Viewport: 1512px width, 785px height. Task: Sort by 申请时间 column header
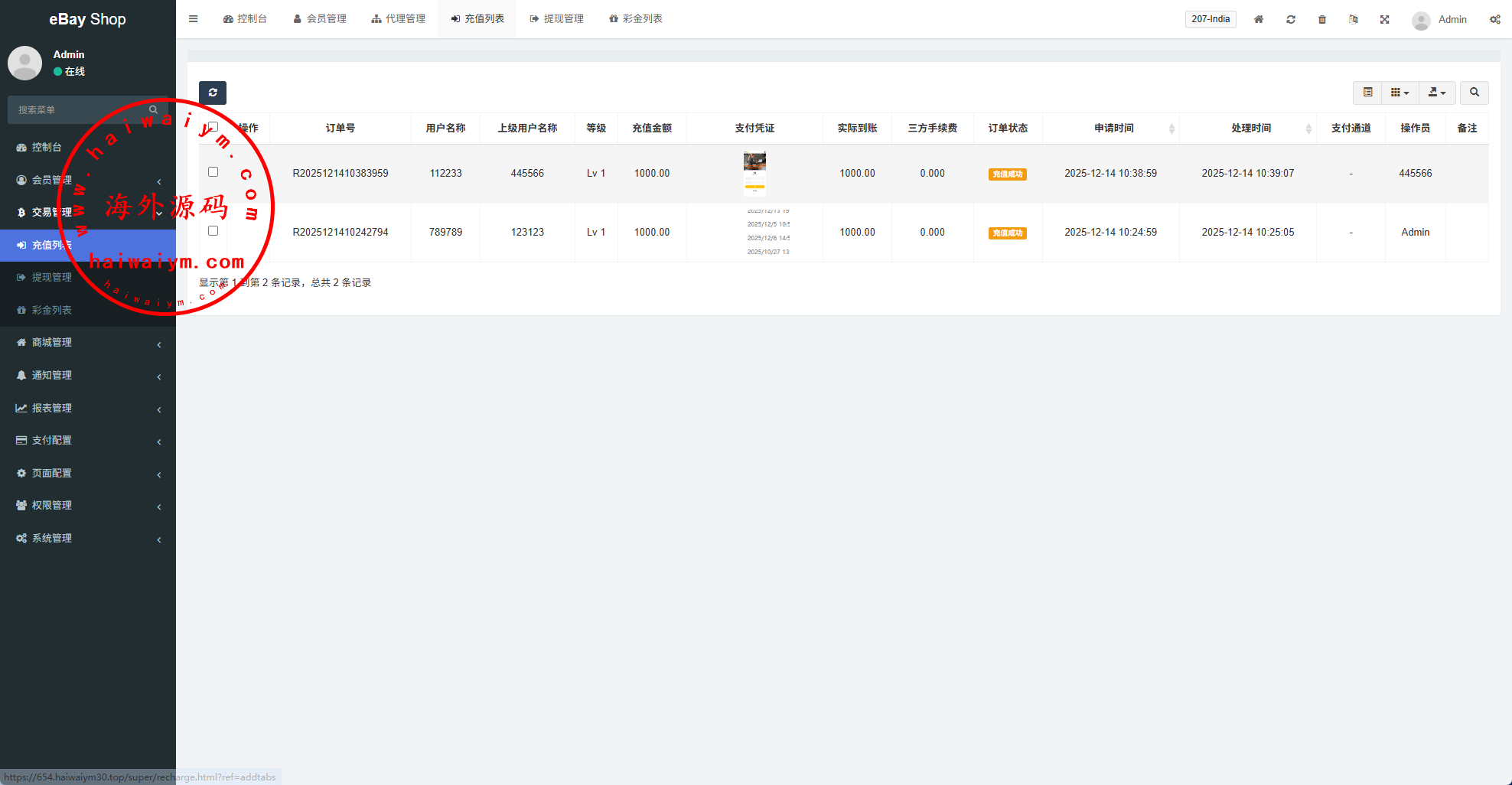(x=1113, y=129)
